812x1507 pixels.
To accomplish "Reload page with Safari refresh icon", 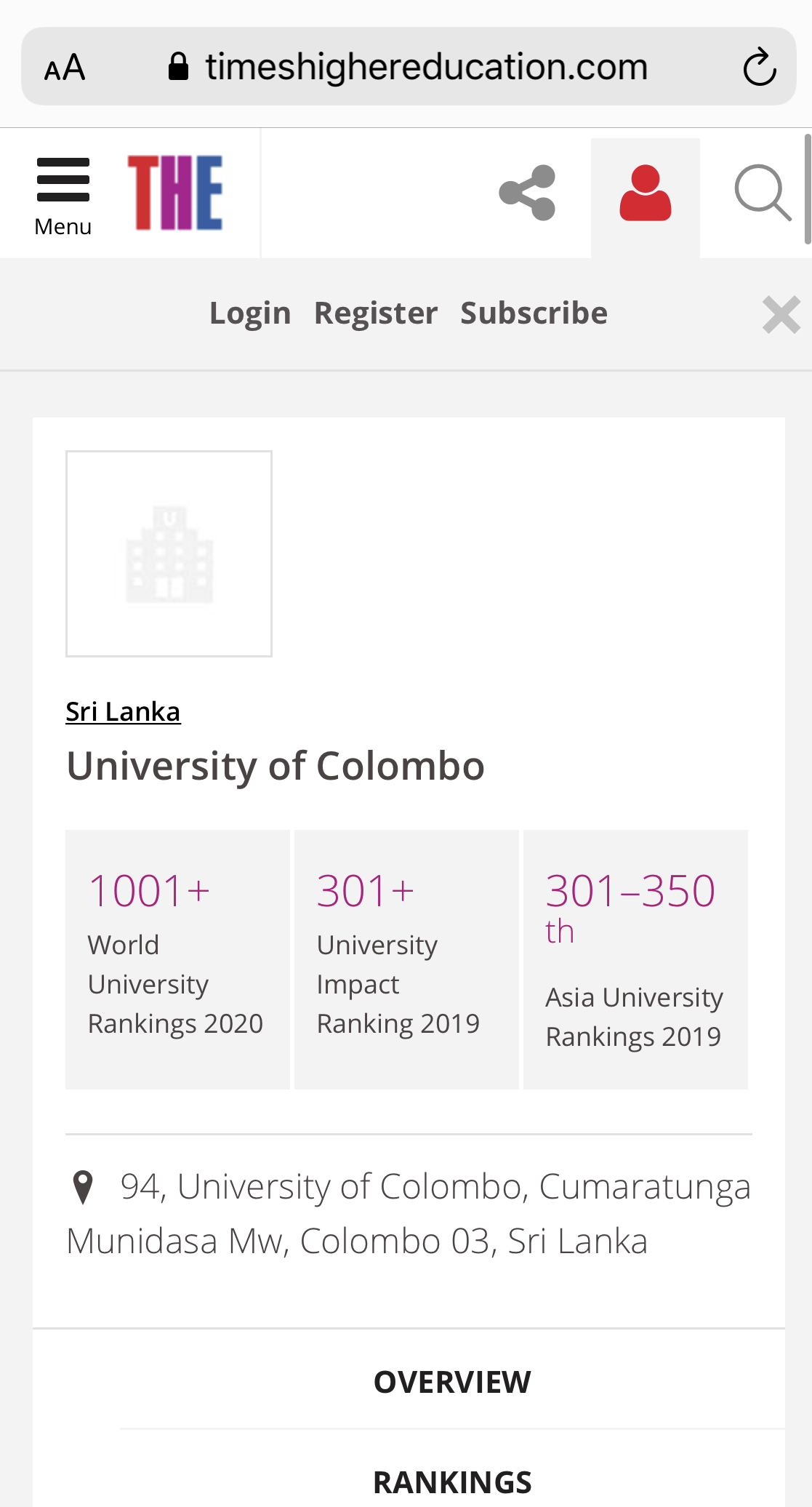I will pyautogui.click(x=759, y=67).
